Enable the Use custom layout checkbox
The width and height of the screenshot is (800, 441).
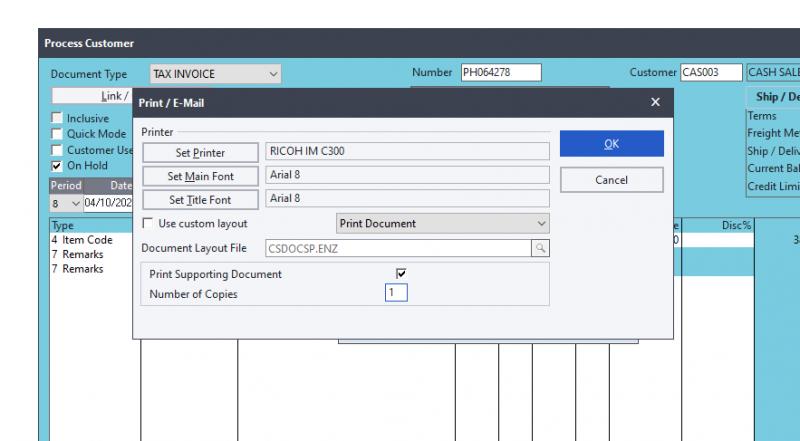pyautogui.click(x=149, y=224)
